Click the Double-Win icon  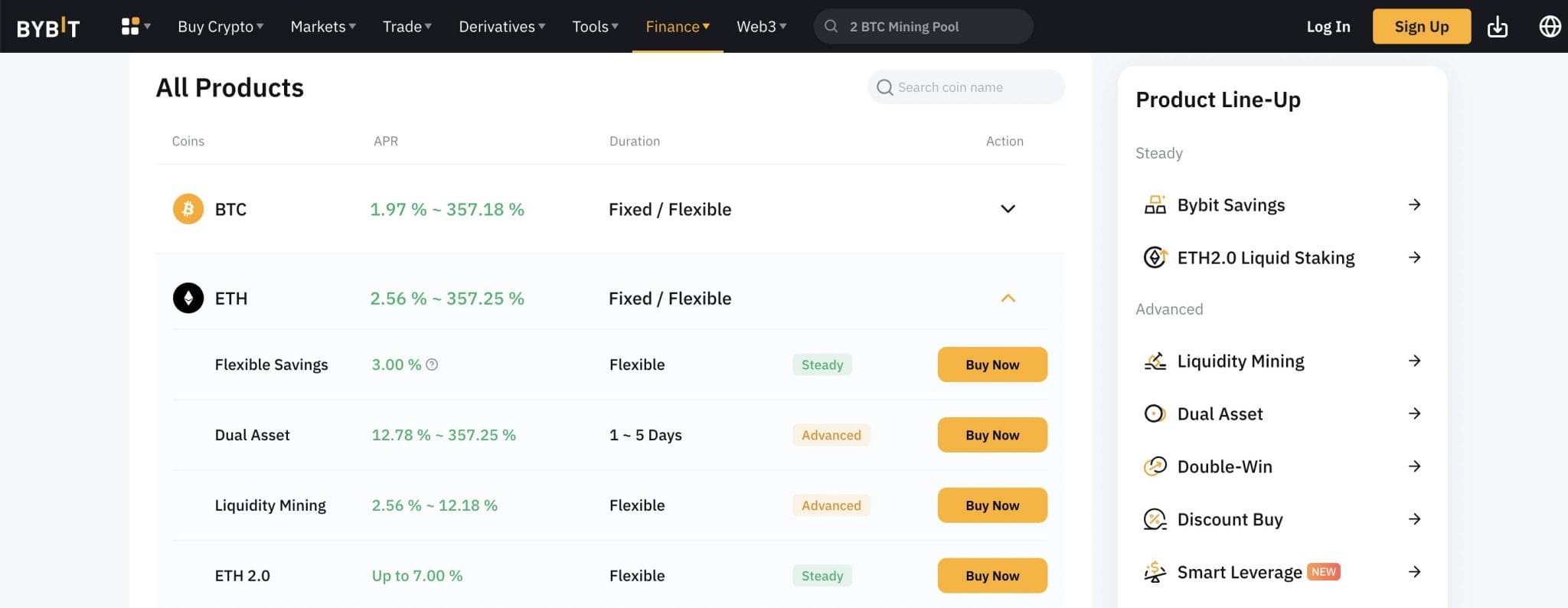1155,467
